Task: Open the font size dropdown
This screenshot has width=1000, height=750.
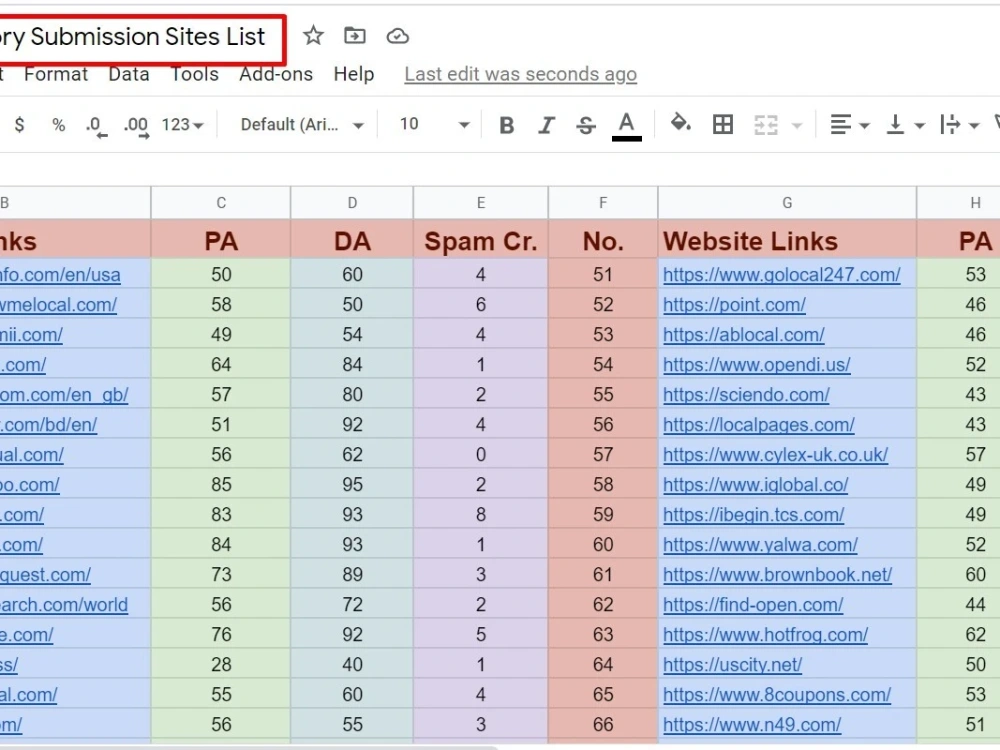Action: (x=434, y=124)
